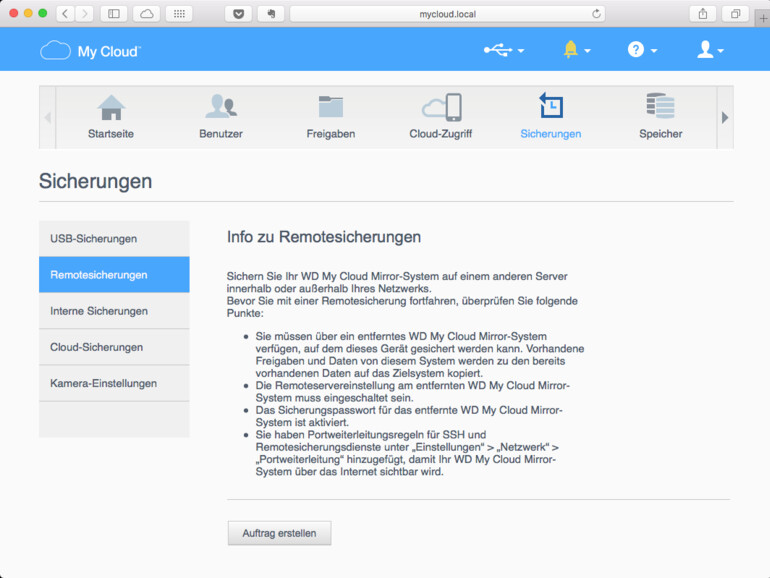Click the Speicher label text
The width and height of the screenshot is (770, 578).
click(x=660, y=134)
